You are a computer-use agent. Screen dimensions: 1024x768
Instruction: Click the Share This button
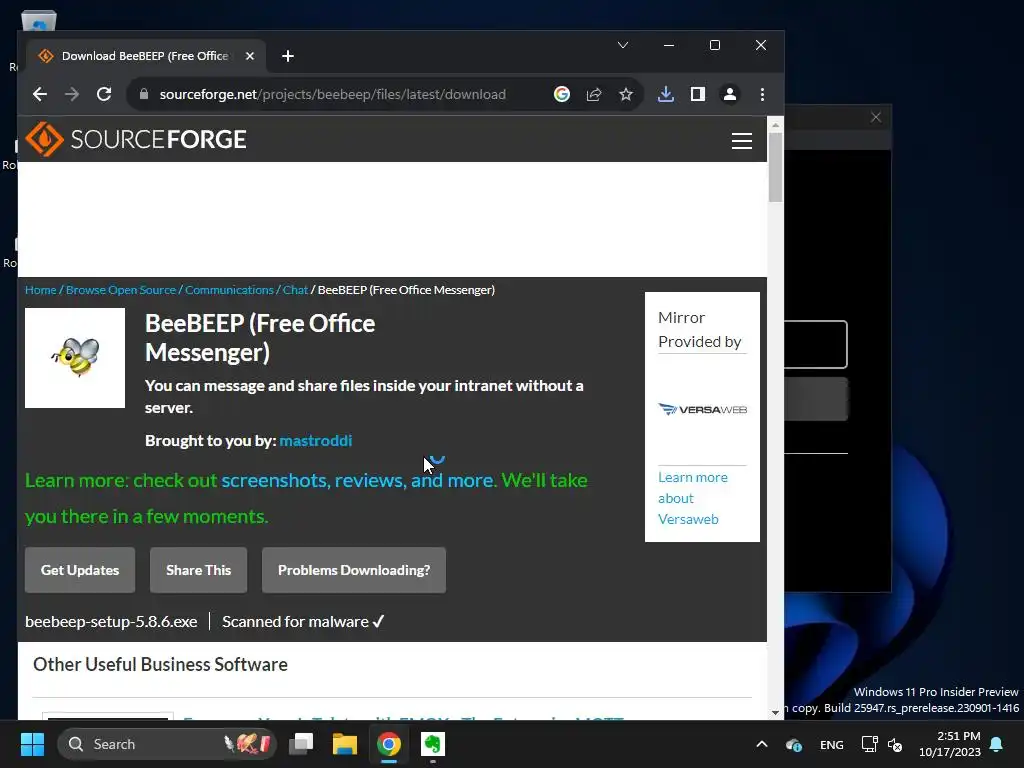pos(199,570)
